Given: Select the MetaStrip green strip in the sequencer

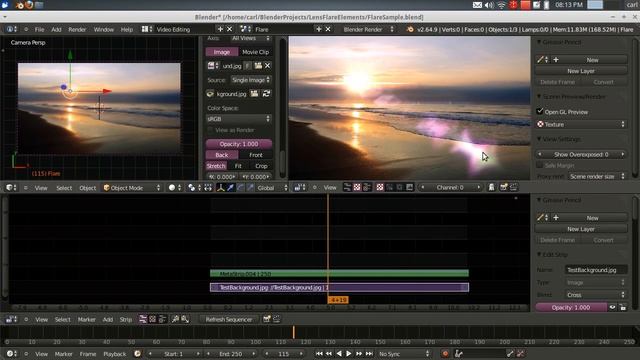Looking at the screenshot, I should (x=339, y=273).
